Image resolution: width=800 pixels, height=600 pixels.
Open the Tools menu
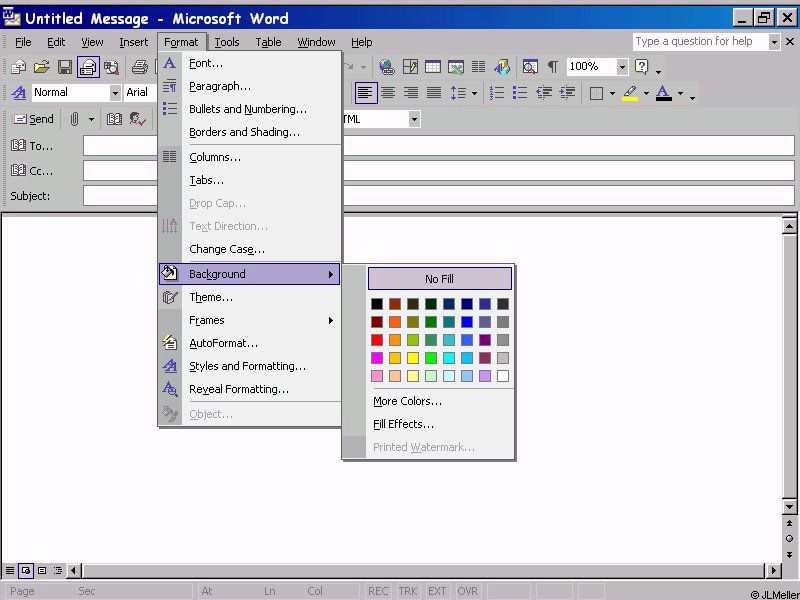pyautogui.click(x=227, y=42)
